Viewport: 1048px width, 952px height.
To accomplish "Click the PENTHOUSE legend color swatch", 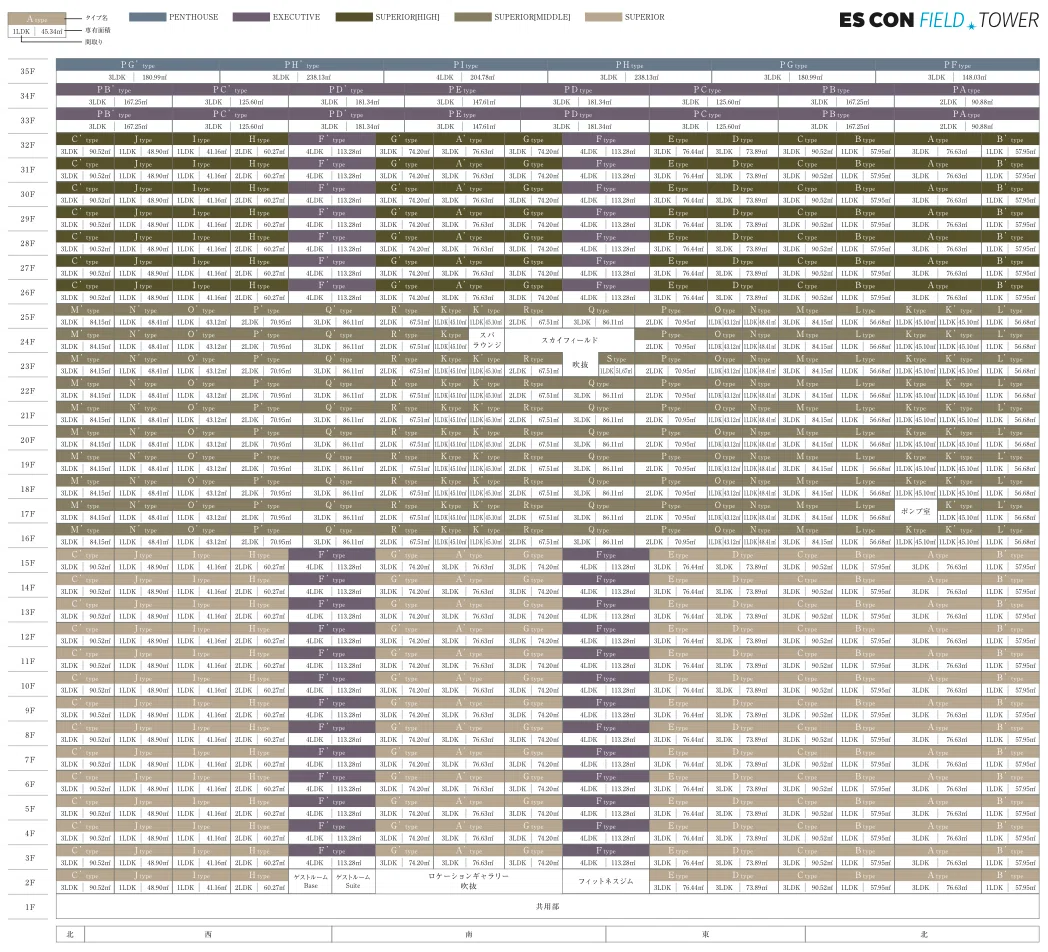I will point(147,17).
